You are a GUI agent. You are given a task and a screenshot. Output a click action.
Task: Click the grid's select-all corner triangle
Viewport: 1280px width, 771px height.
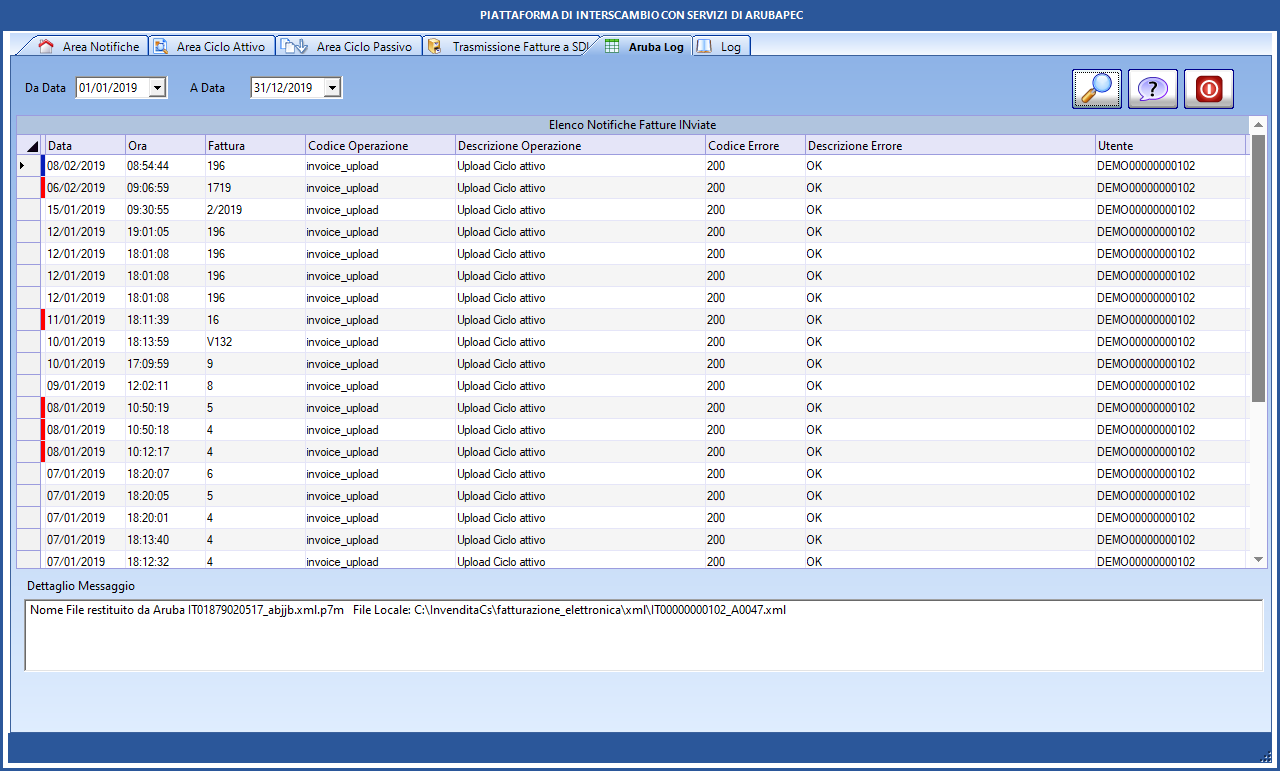tap(31, 146)
